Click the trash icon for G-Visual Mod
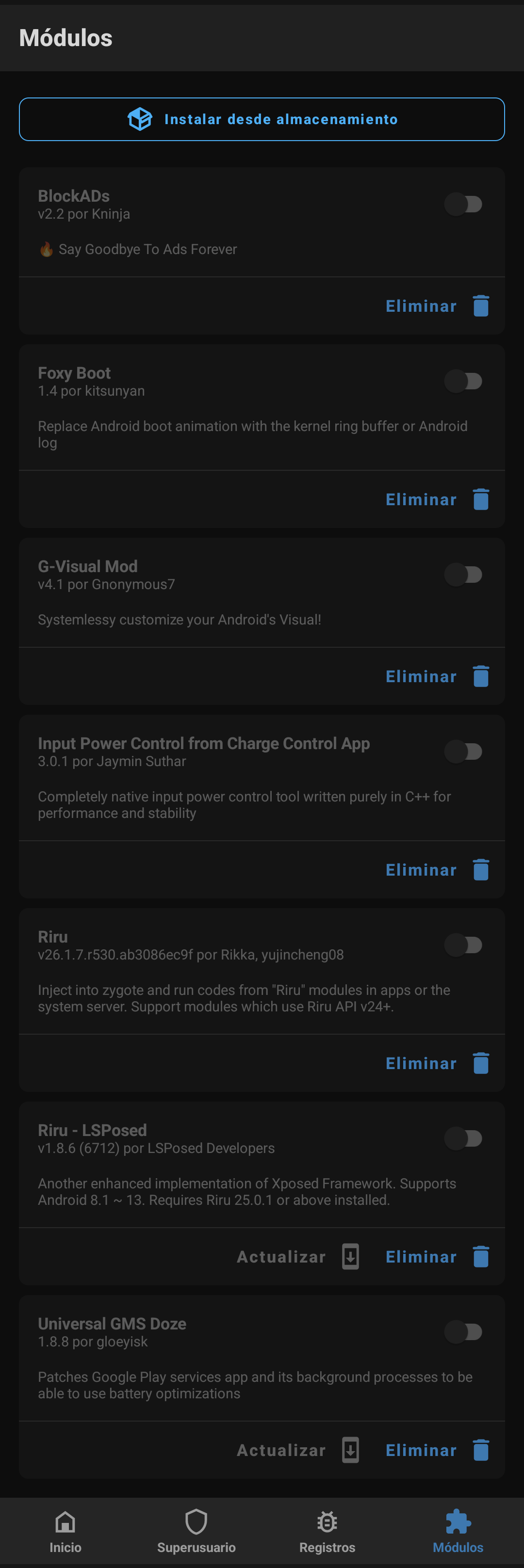The width and height of the screenshot is (524, 1568). (481, 676)
